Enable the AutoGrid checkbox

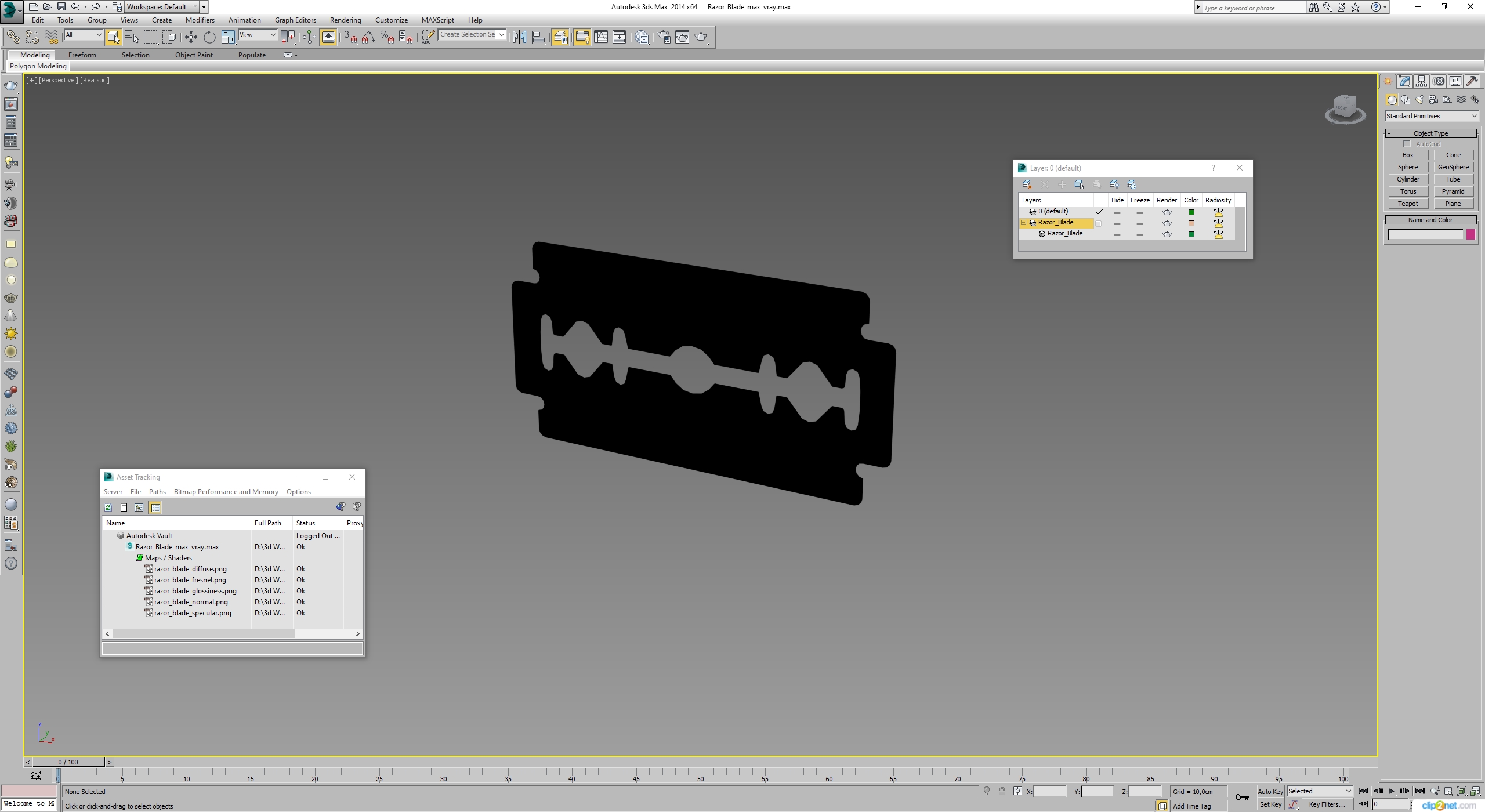(1407, 144)
